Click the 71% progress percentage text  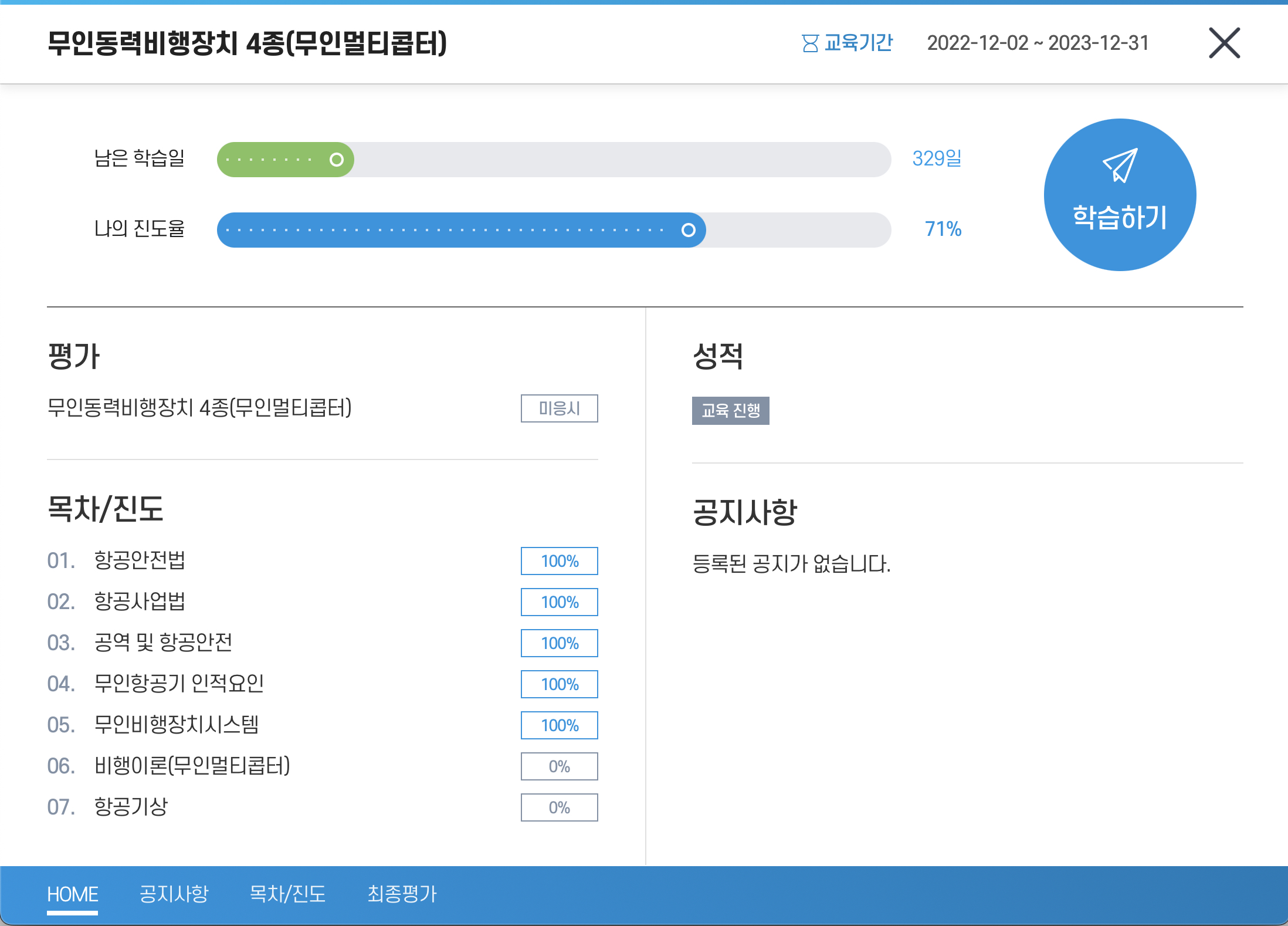point(943,229)
